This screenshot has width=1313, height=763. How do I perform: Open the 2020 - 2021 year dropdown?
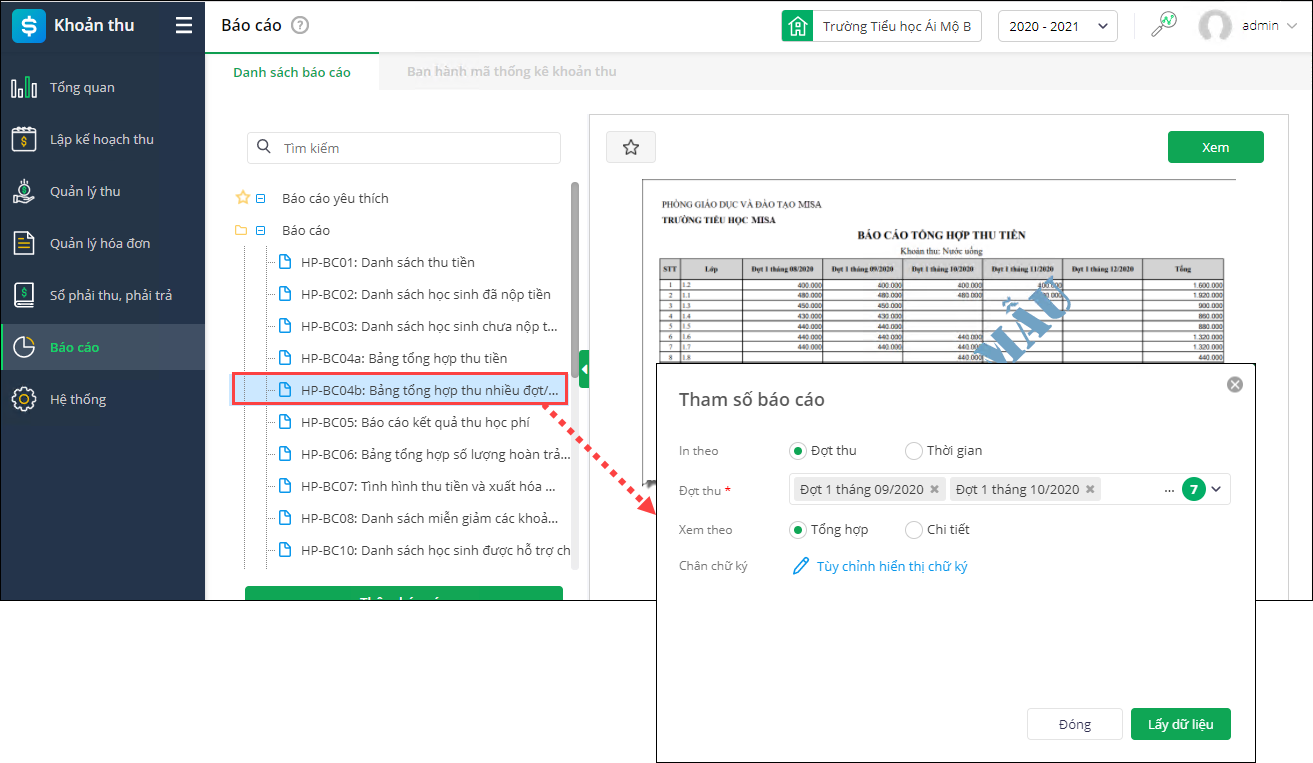click(x=1057, y=26)
